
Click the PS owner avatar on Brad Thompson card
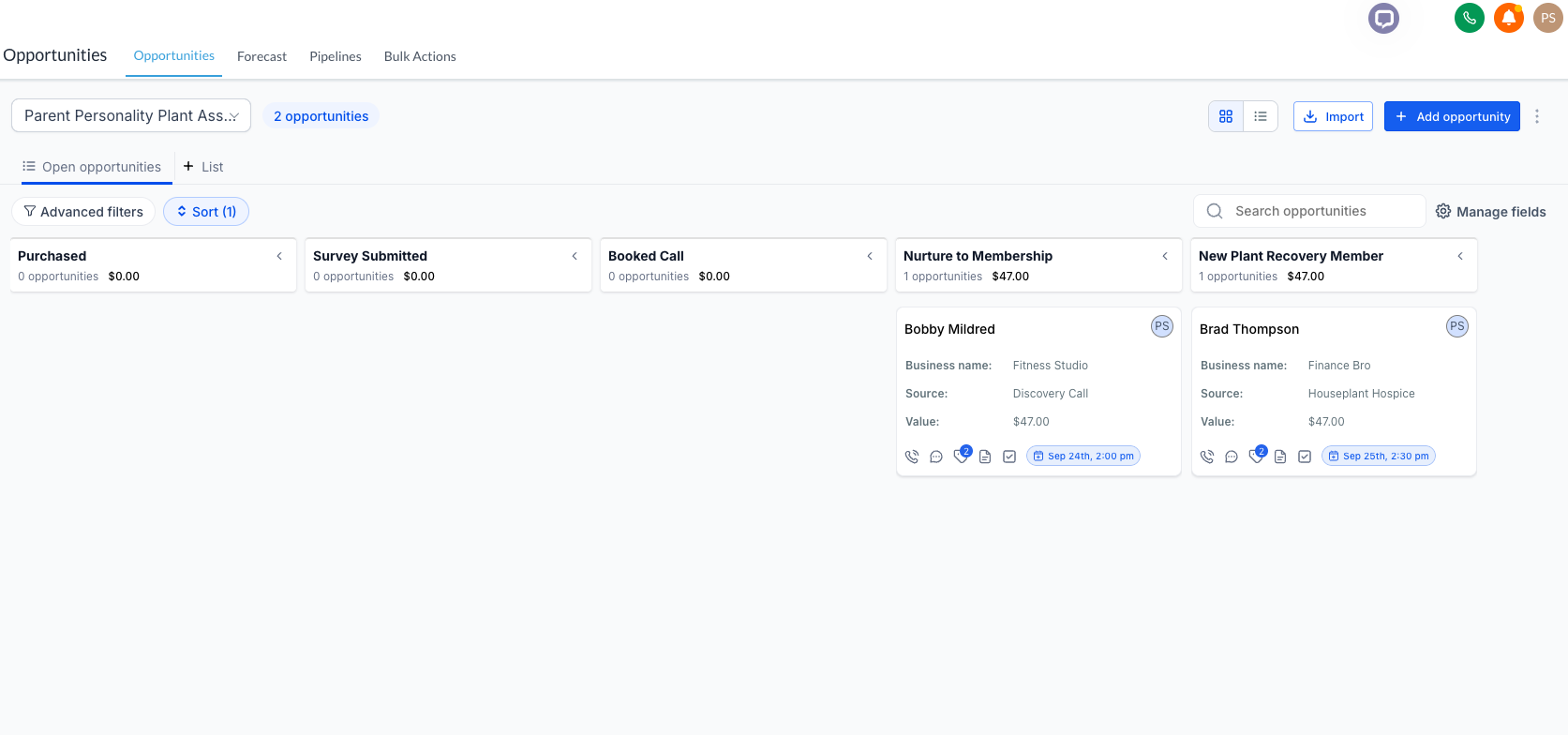[x=1457, y=326]
